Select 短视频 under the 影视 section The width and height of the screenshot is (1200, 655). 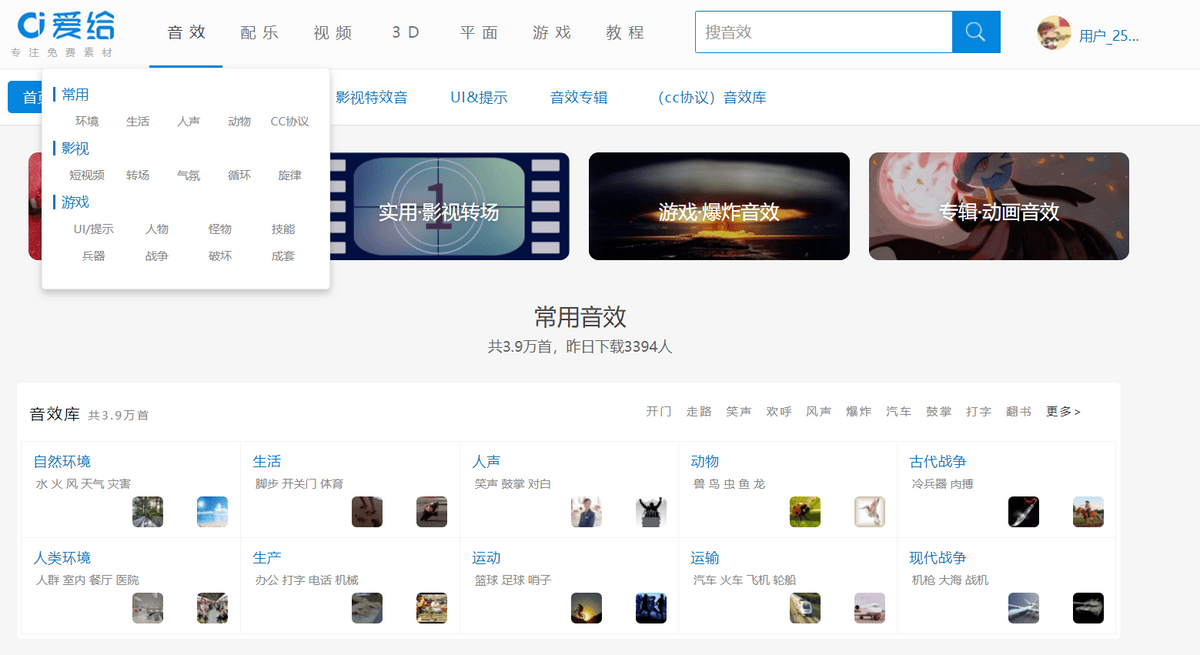(x=87, y=176)
